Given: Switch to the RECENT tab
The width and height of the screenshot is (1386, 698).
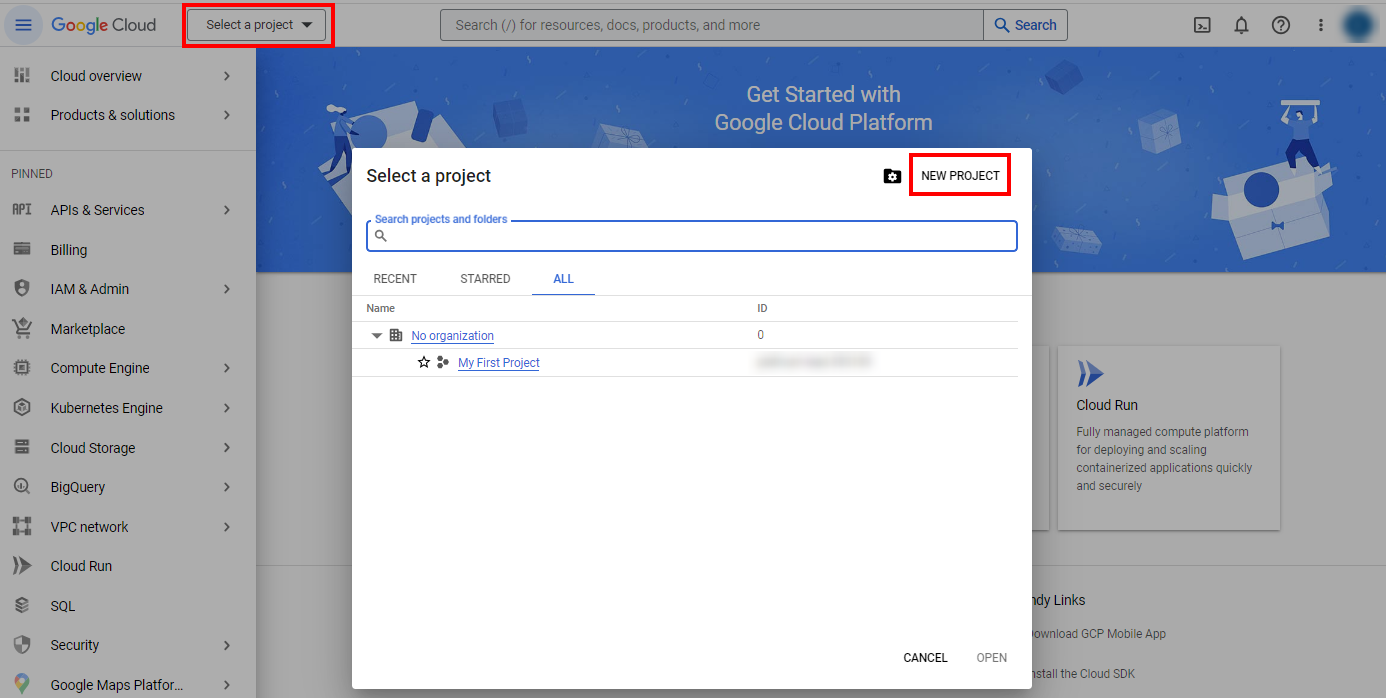Looking at the screenshot, I should [395, 279].
